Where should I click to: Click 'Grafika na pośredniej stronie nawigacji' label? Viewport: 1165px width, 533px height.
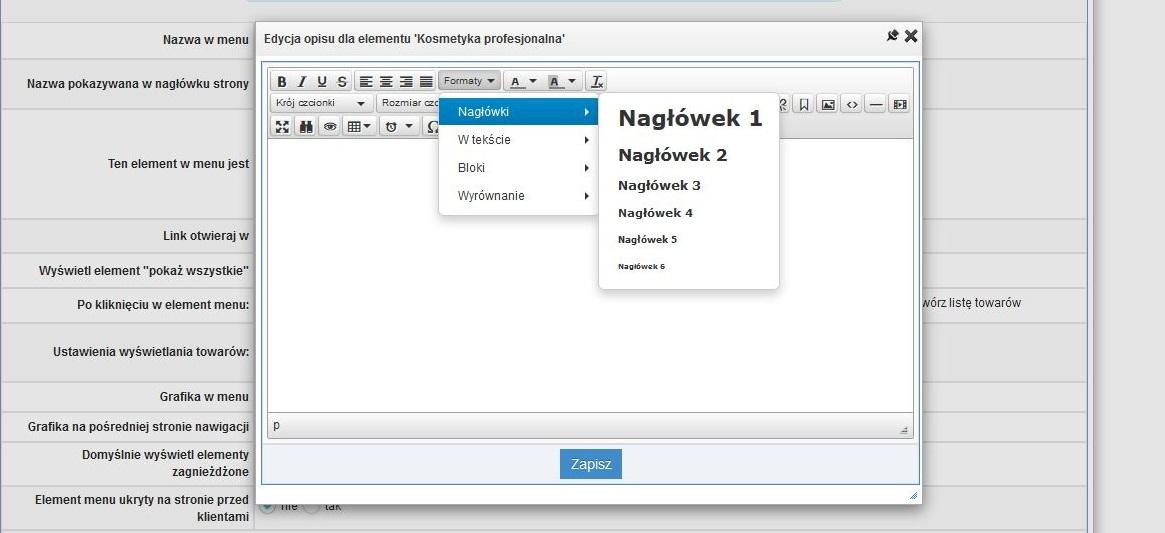[x=139, y=427]
